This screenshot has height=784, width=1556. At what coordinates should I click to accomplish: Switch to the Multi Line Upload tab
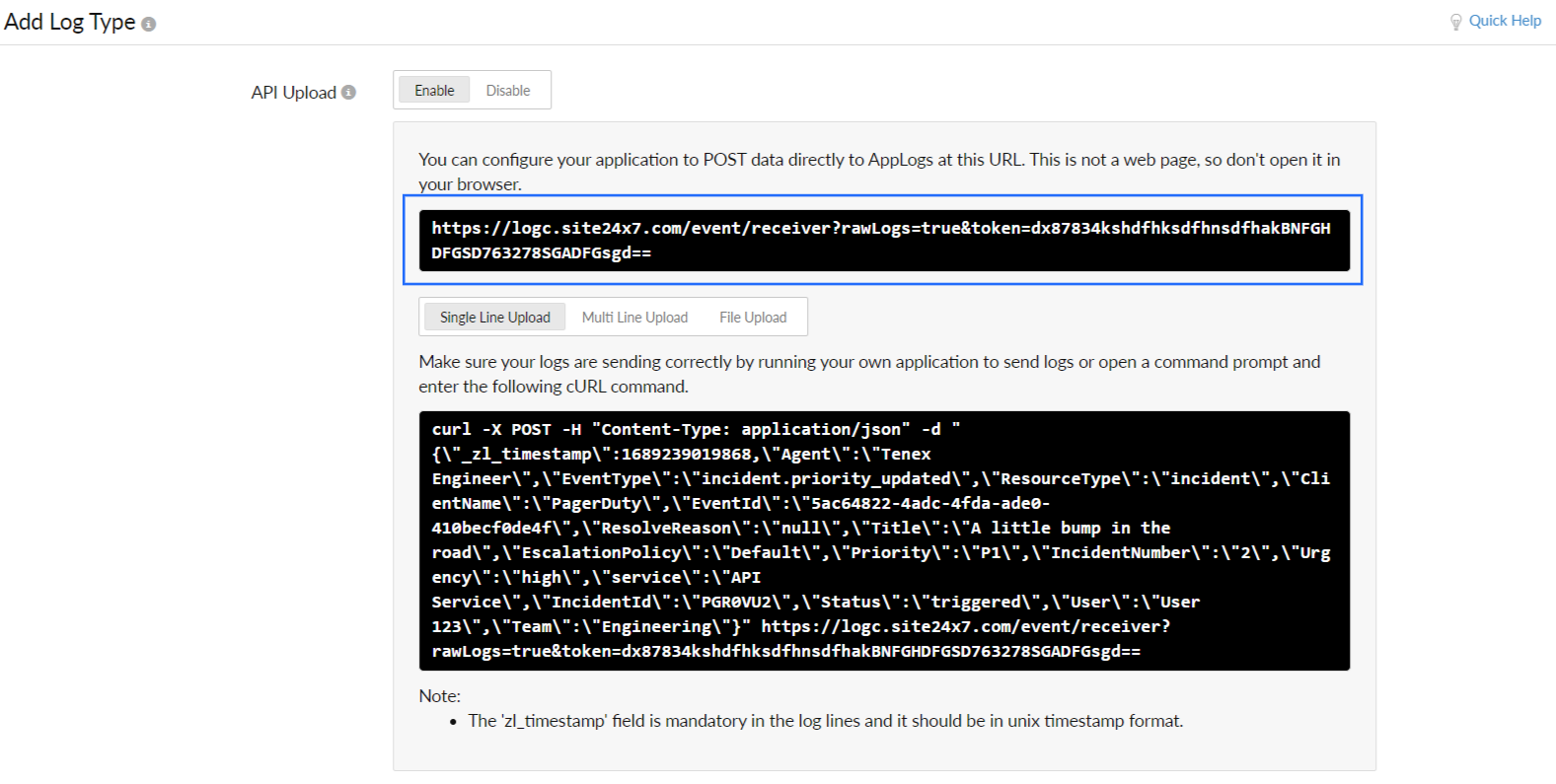coord(634,318)
